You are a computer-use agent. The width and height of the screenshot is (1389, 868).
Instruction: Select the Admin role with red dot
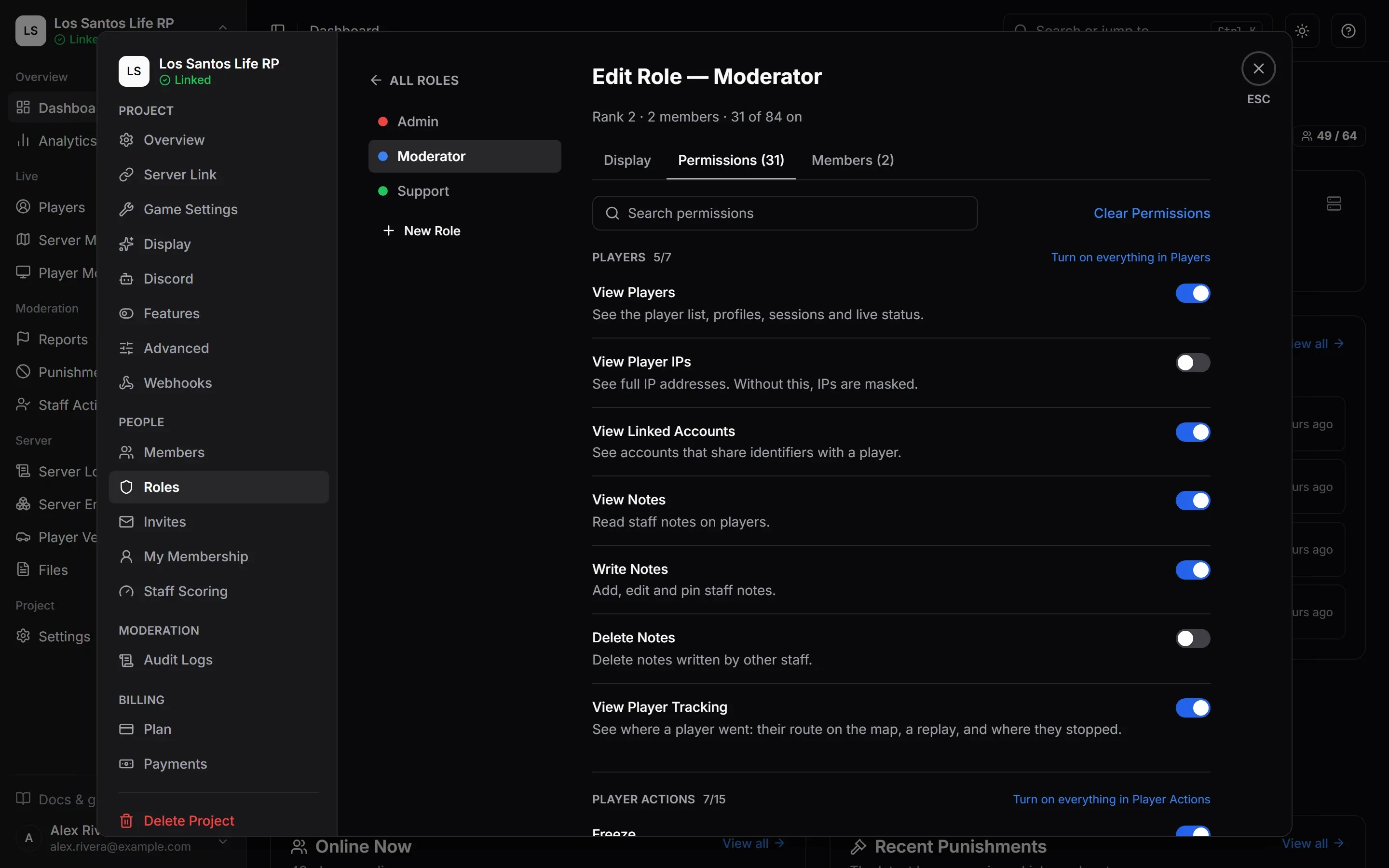tap(464, 122)
